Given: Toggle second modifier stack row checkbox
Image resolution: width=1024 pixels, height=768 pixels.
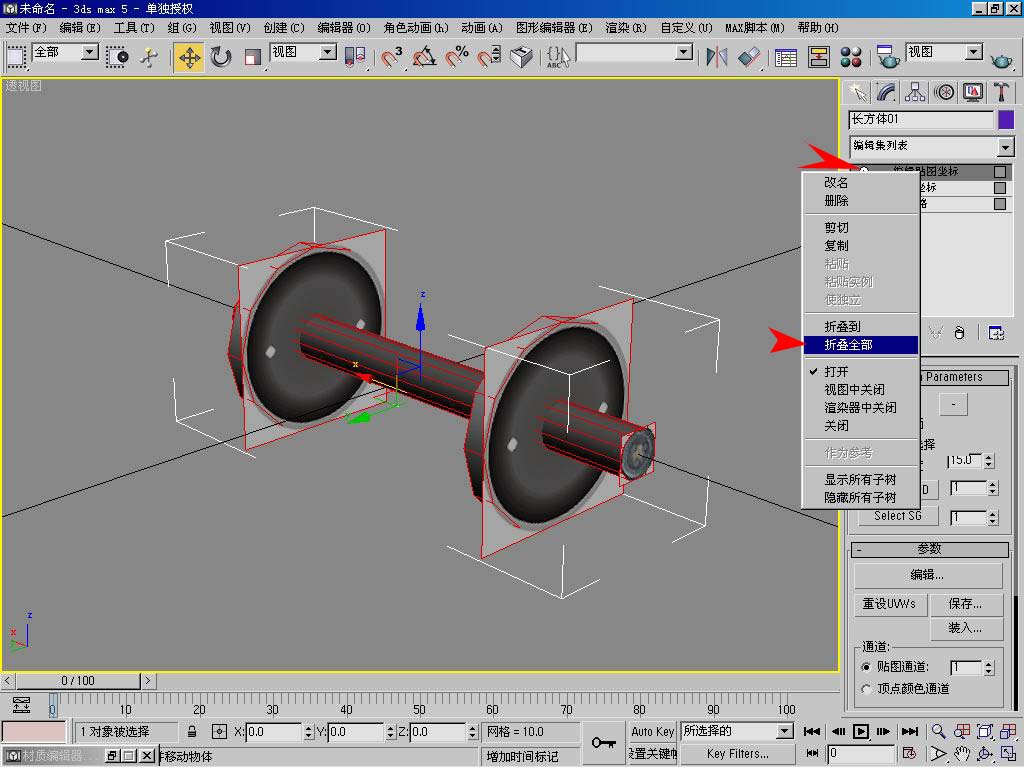Looking at the screenshot, I should [1000, 188].
